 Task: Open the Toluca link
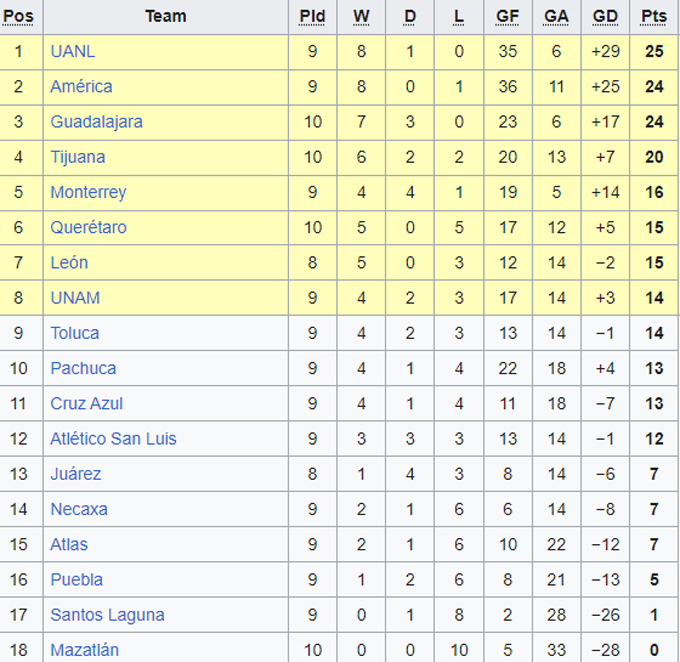(x=75, y=333)
